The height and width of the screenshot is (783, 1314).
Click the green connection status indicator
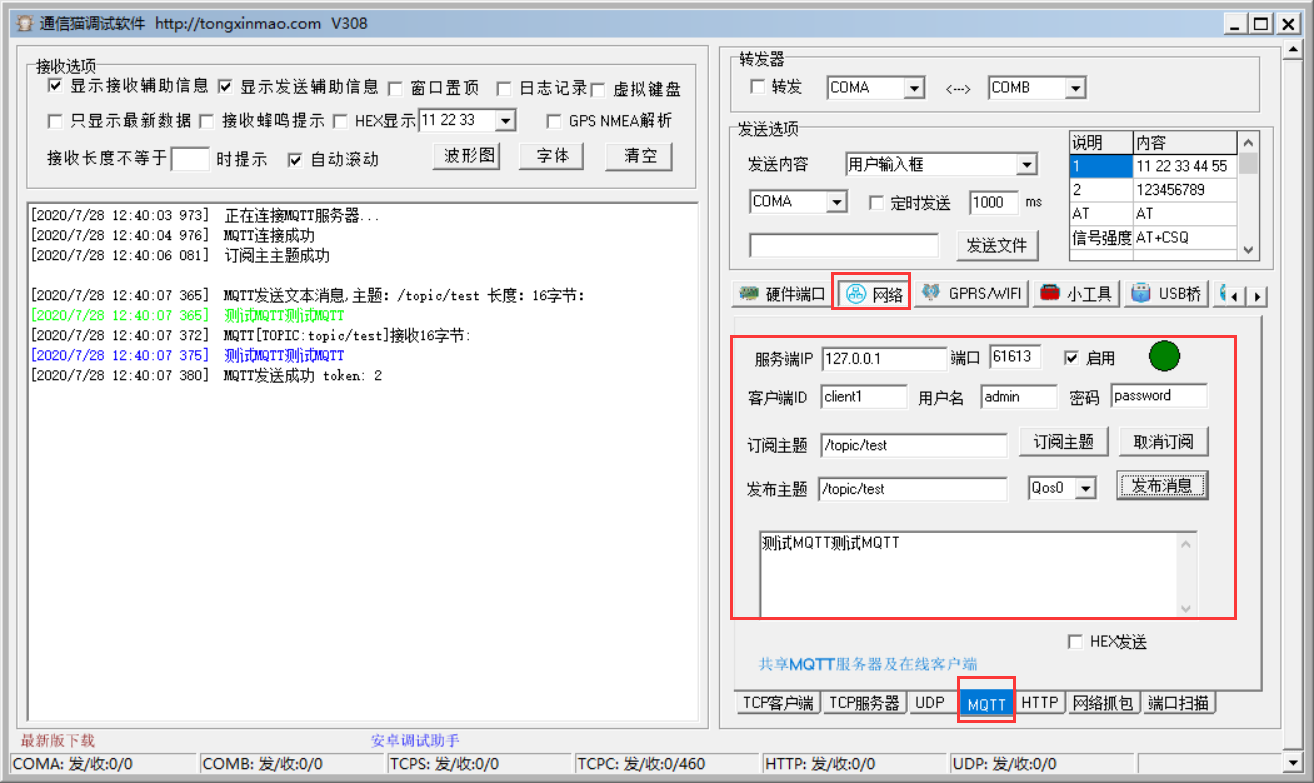point(1164,356)
